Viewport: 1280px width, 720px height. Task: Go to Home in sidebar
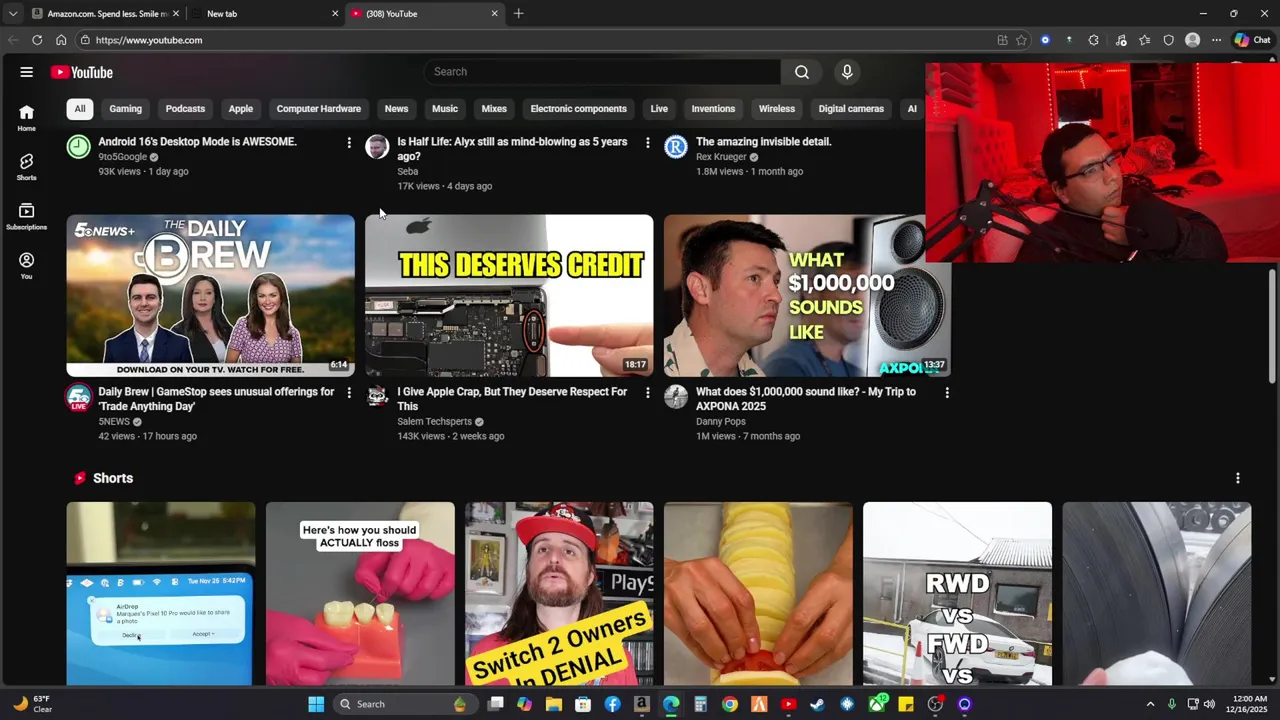[x=27, y=118]
